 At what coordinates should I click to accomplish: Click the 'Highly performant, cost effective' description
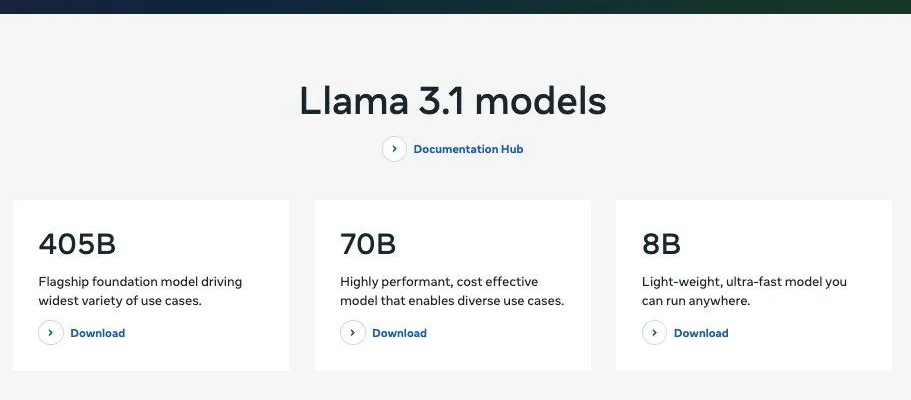(452, 291)
